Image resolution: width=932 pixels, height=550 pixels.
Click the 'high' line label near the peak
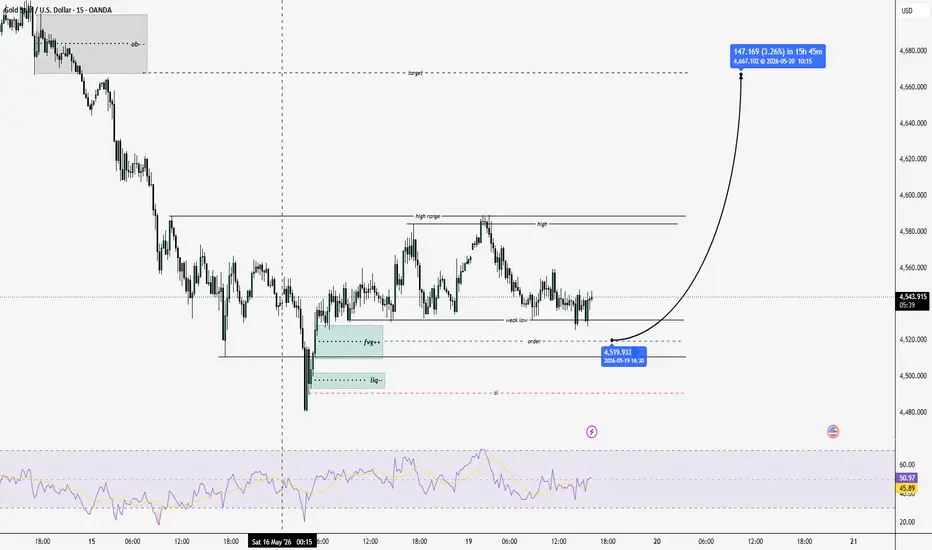(x=542, y=224)
